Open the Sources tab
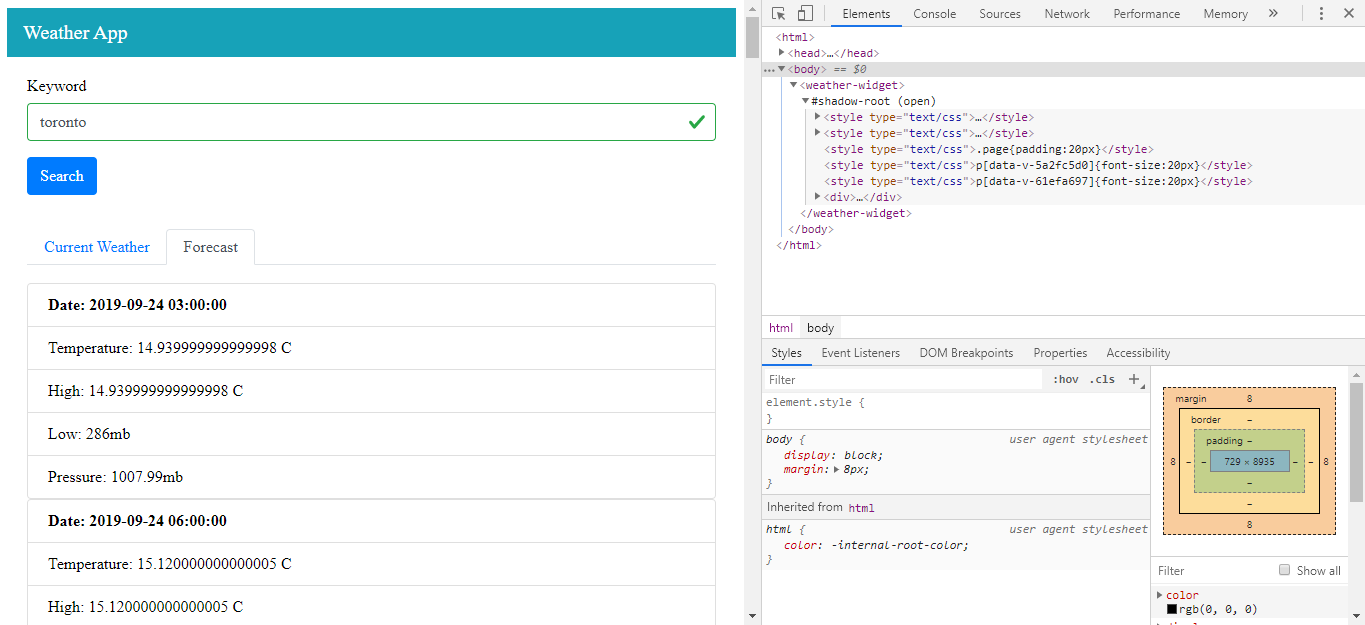 tap(1000, 14)
